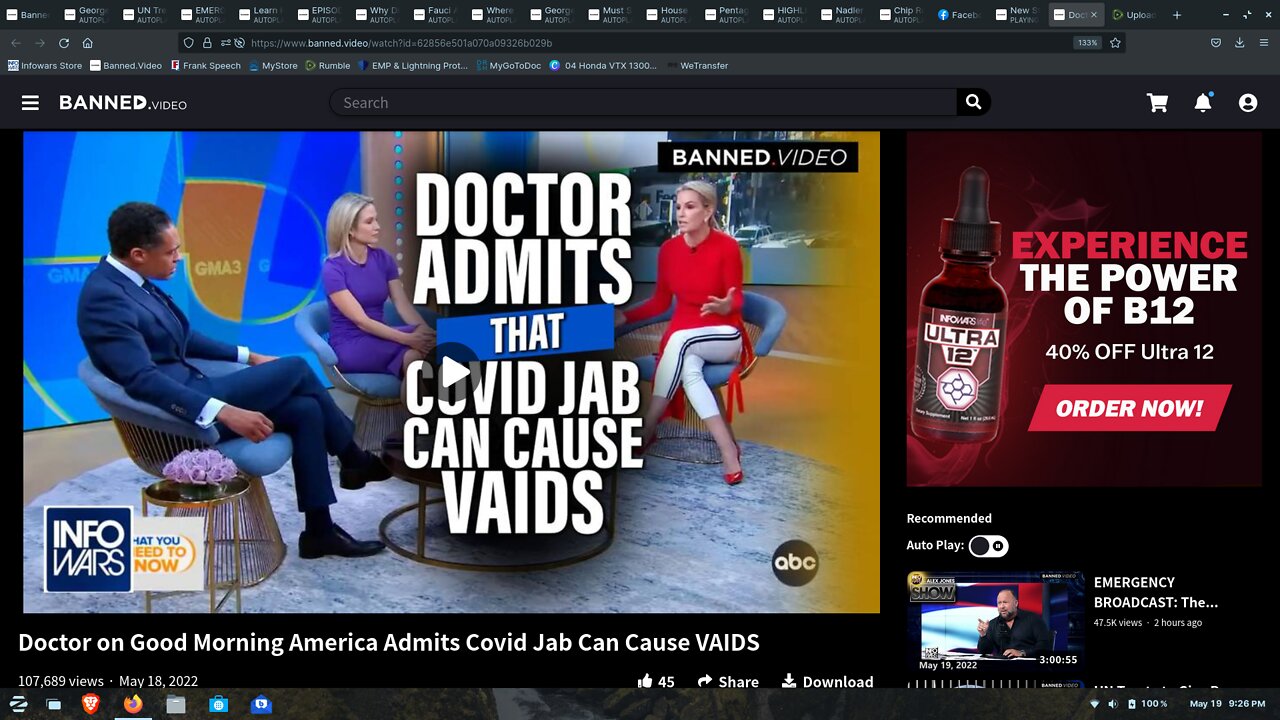Launch Brave browser from taskbar
Screen dimensions: 1280x720
point(90,704)
